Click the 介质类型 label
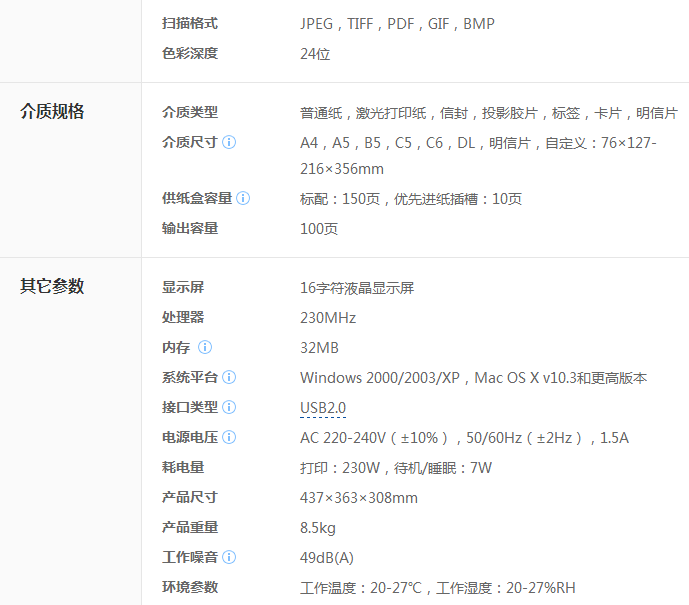 [190, 112]
